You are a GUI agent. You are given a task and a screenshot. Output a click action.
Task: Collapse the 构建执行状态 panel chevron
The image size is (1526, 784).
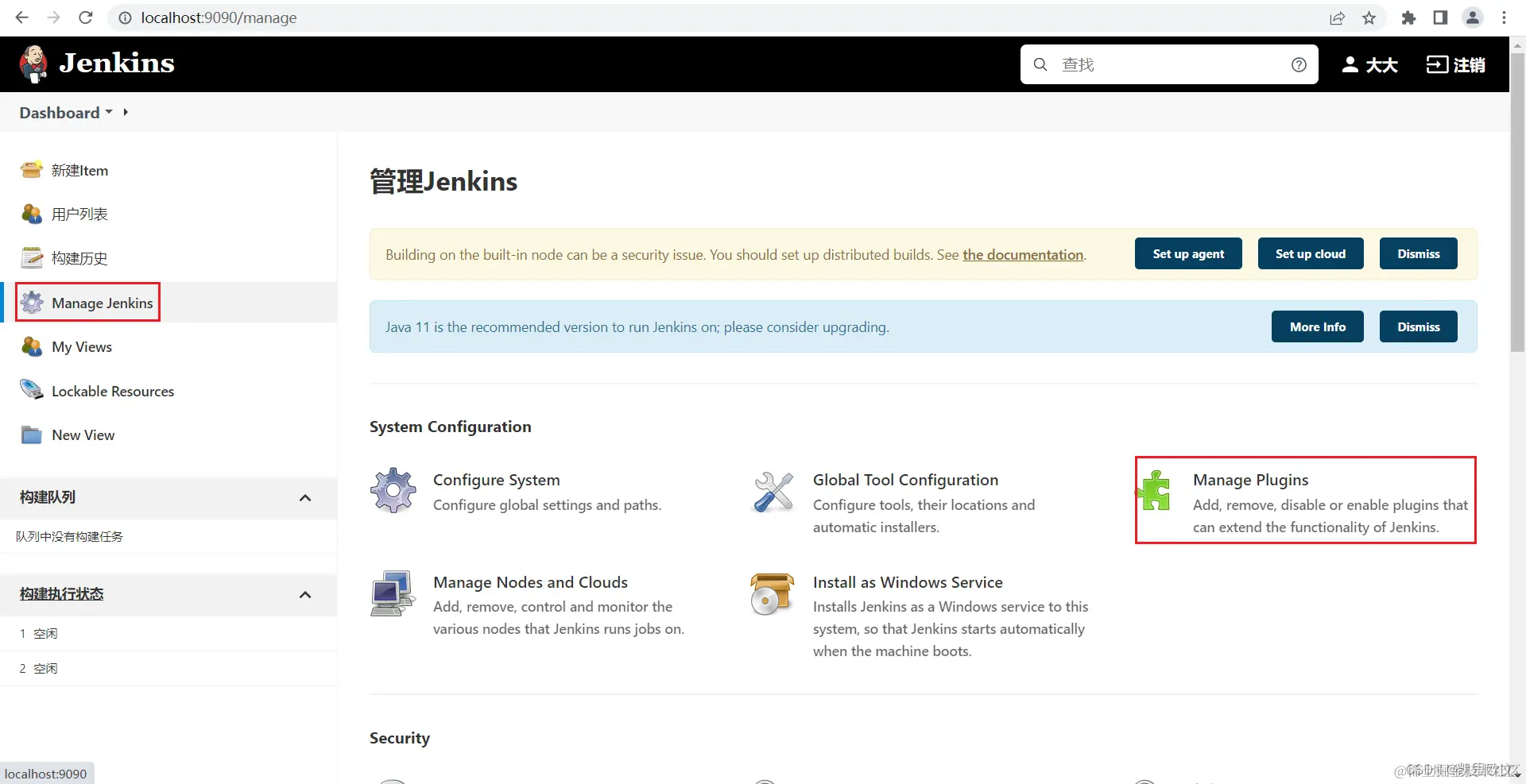pos(305,595)
